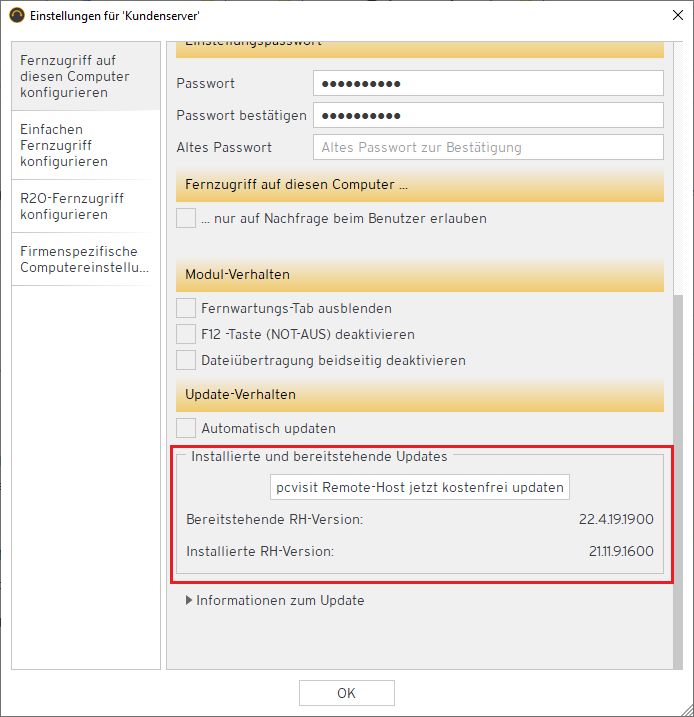The width and height of the screenshot is (694, 717).
Task: Click the pcvisit app icon in title bar
Action: 17,15
